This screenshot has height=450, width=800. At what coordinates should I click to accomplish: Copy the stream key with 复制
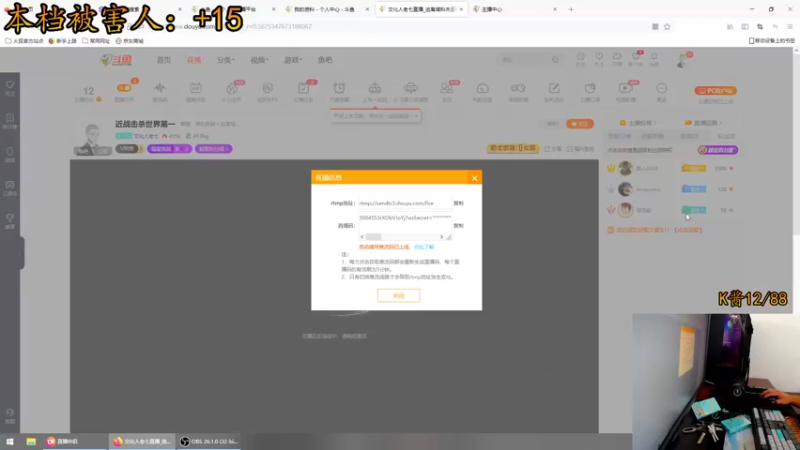click(459, 226)
